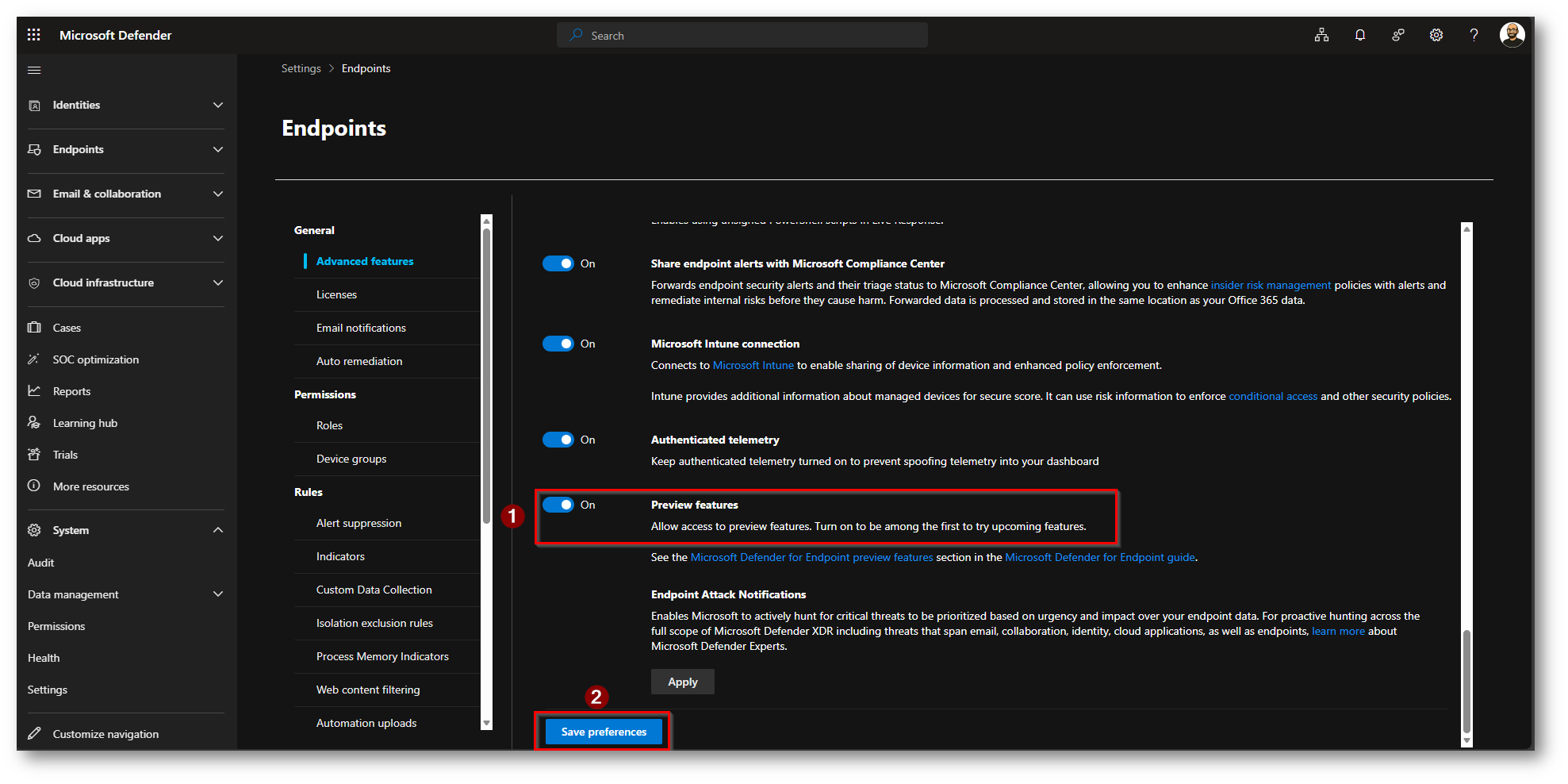Image resolution: width=1568 pixels, height=784 pixels.
Task: Open Automation uploads settings
Action: (366, 723)
